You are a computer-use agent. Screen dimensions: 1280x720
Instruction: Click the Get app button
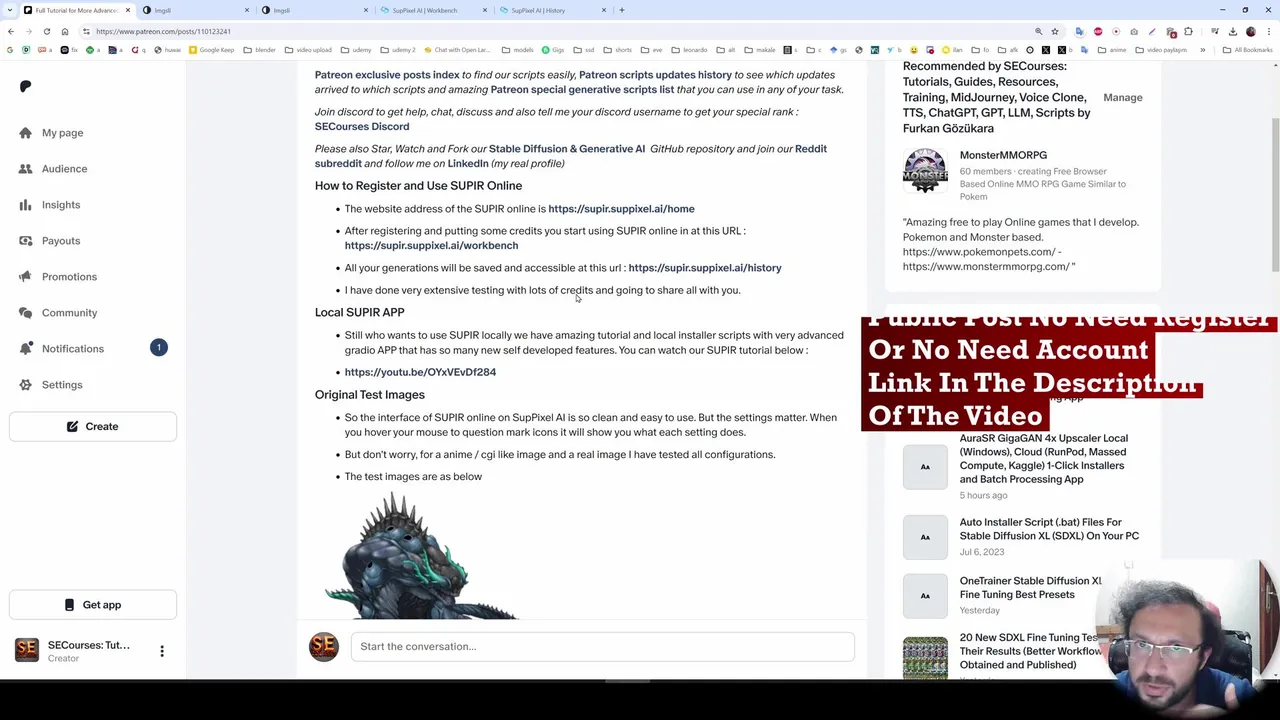pyautogui.click(x=93, y=605)
